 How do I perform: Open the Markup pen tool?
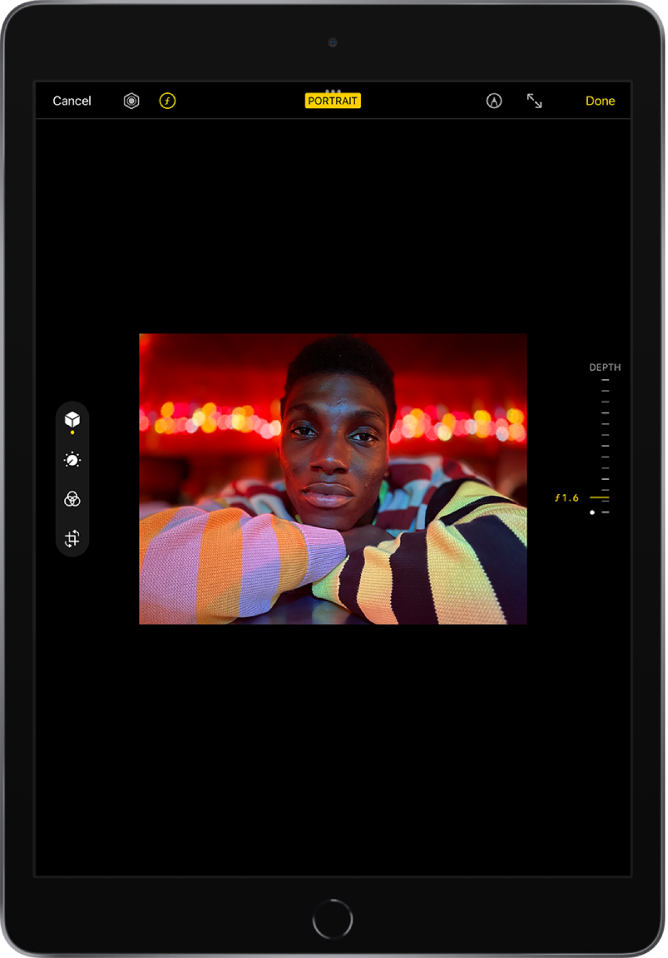[493, 101]
